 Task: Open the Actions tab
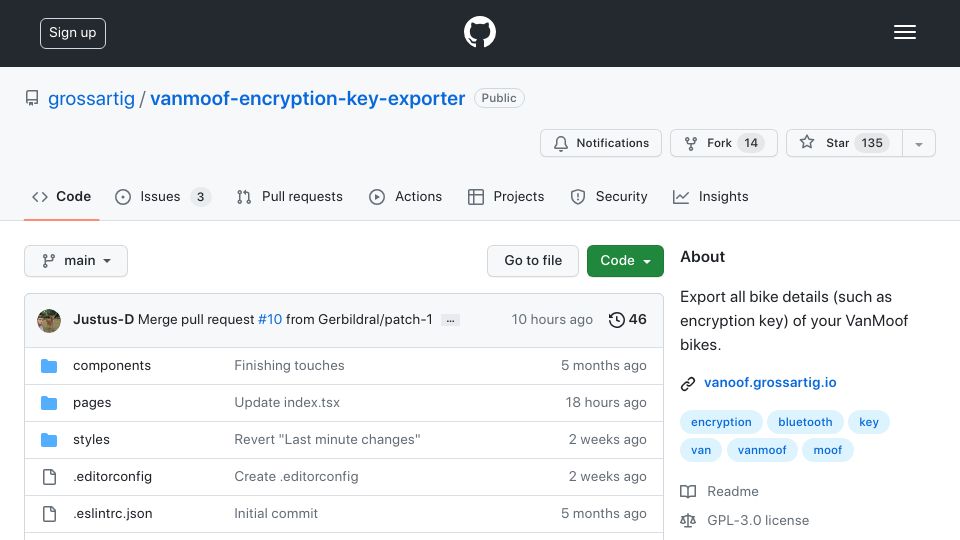(405, 197)
